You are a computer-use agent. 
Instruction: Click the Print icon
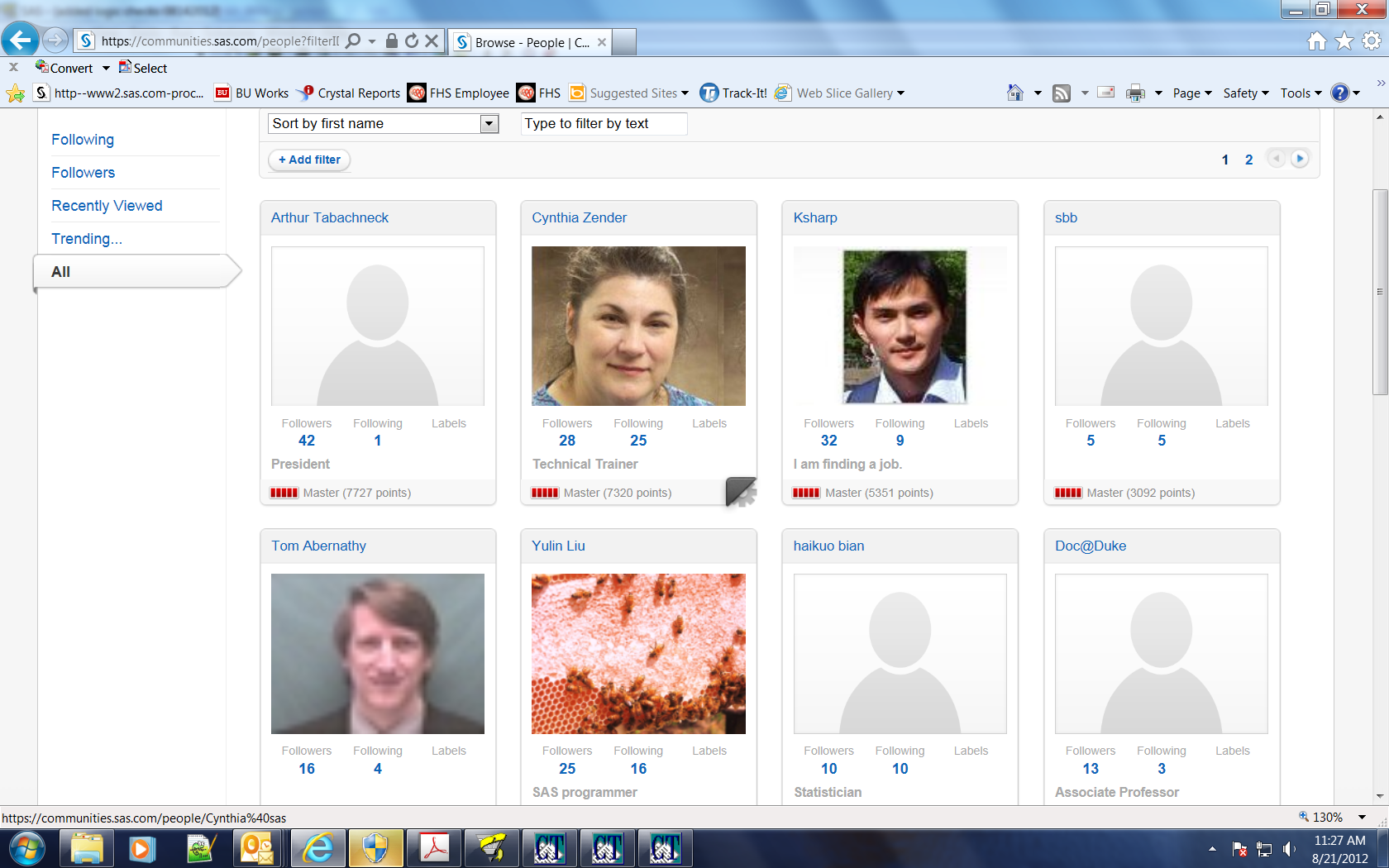pos(1134,93)
